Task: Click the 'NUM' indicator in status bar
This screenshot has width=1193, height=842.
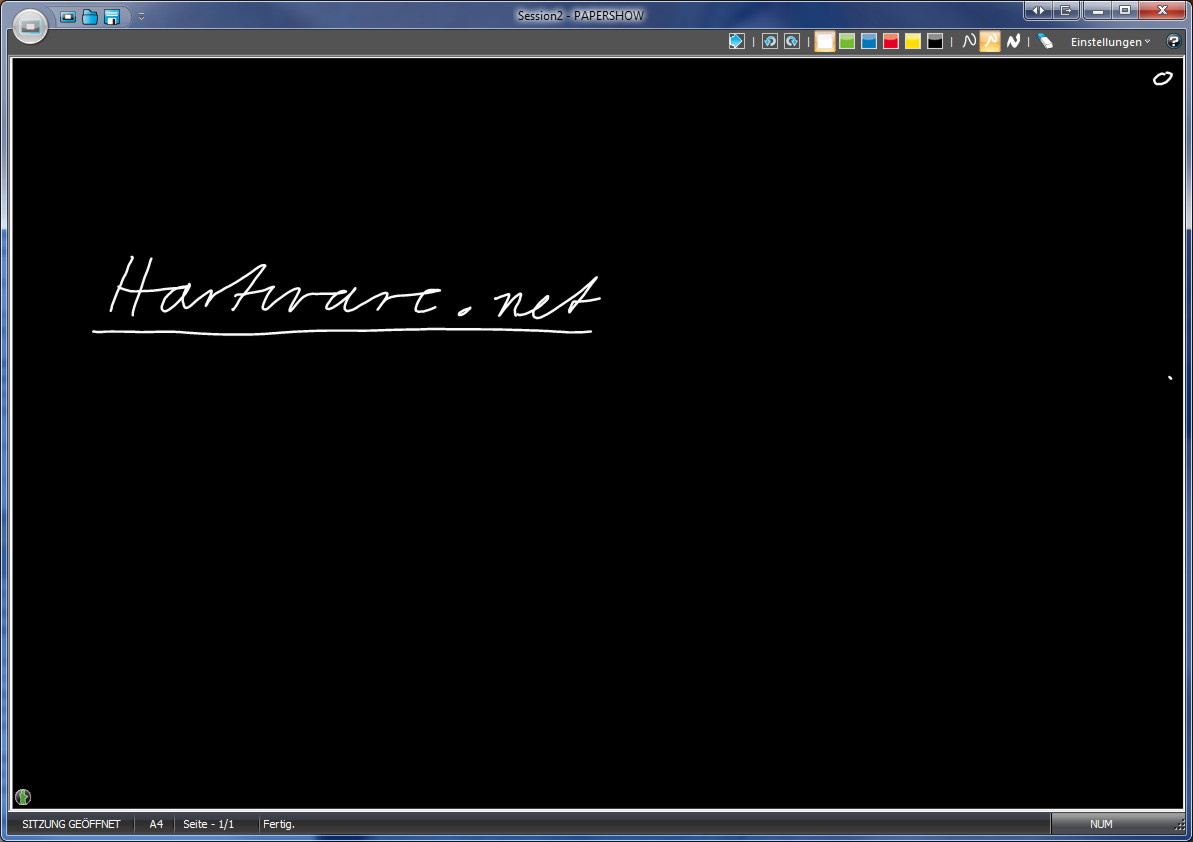Action: 1101,824
